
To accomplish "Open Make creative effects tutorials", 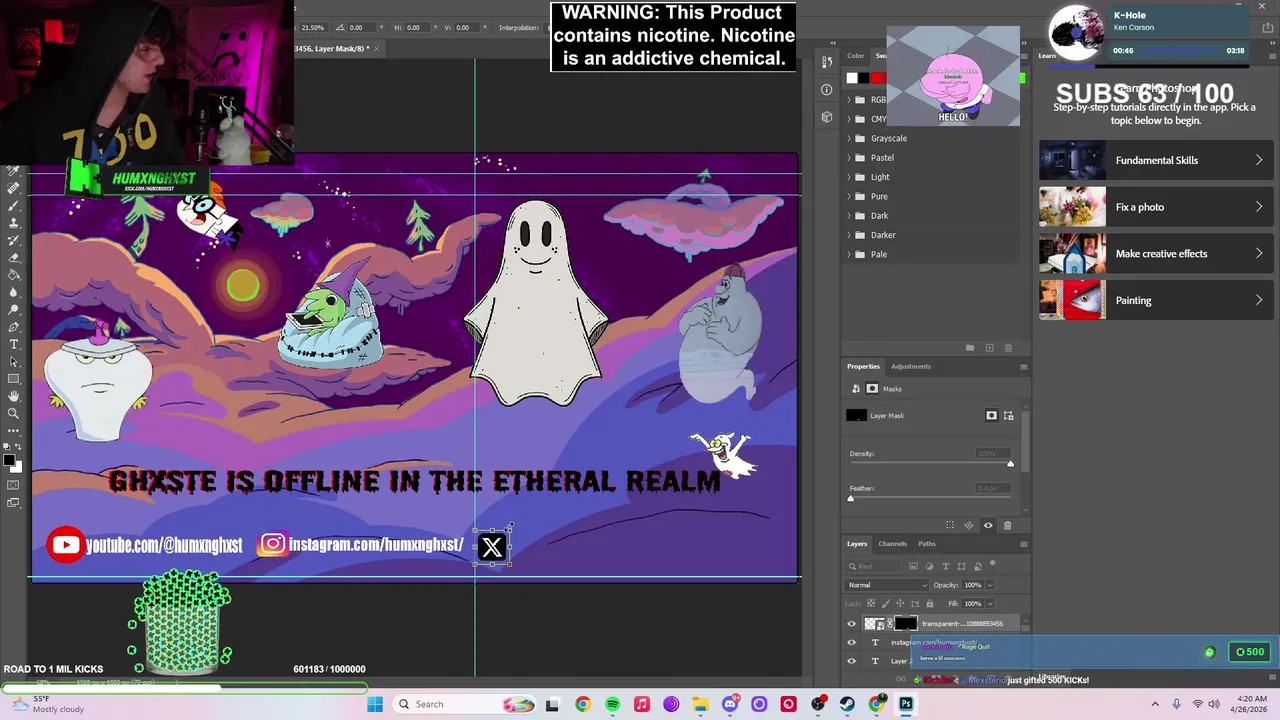I will click(x=1155, y=253).
